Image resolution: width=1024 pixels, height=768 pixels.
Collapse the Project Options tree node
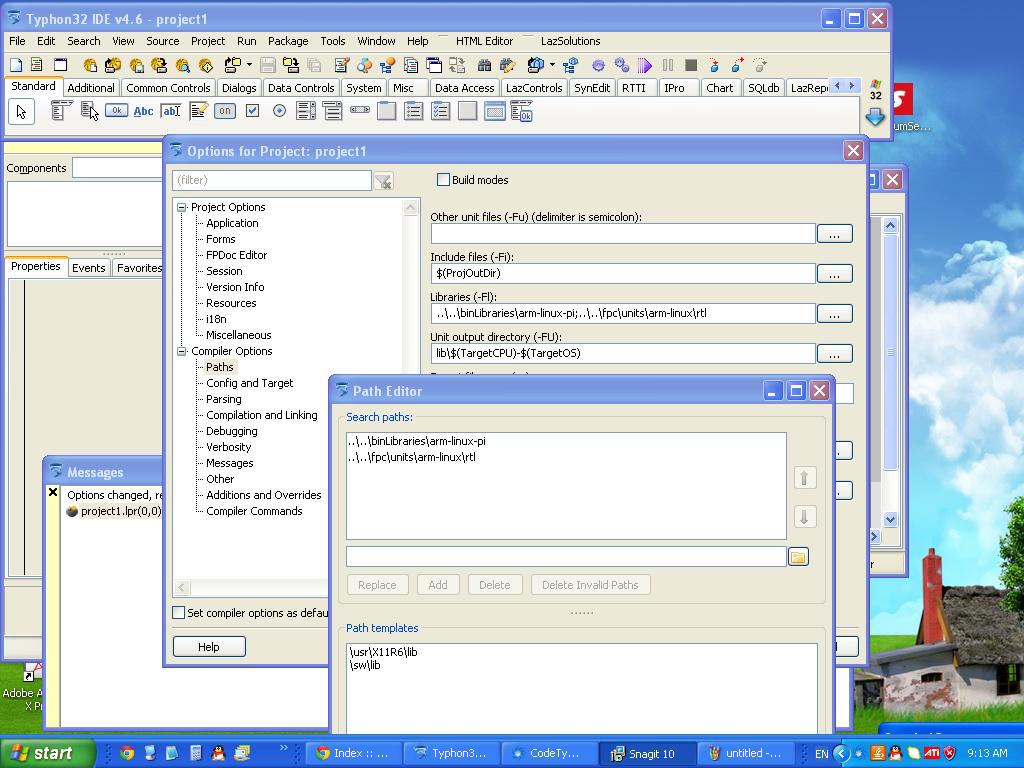[182, 207]
